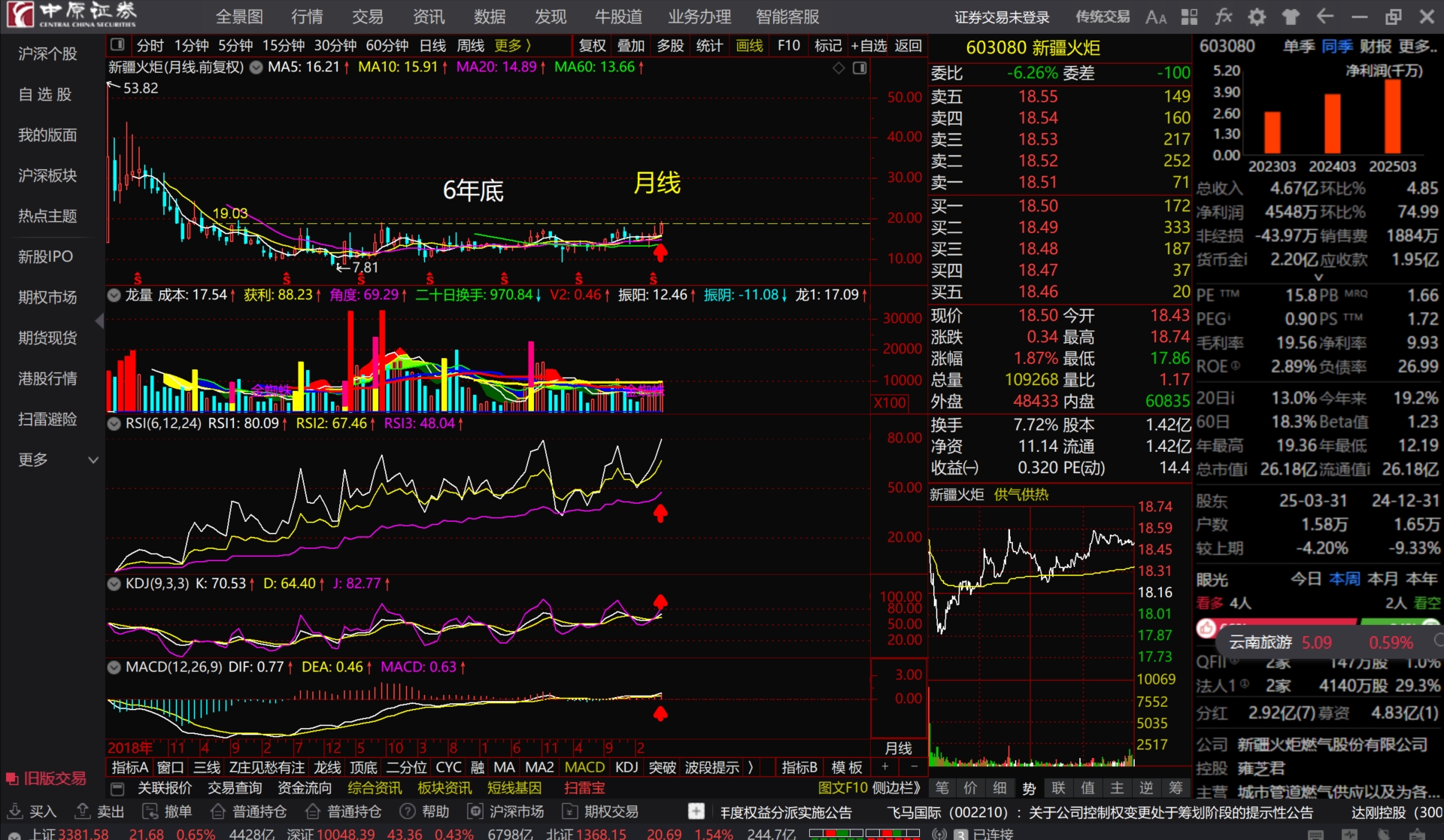Click 证券交易未登录 login link
Screen dimensions: 1444x840
coord(1002,17)
